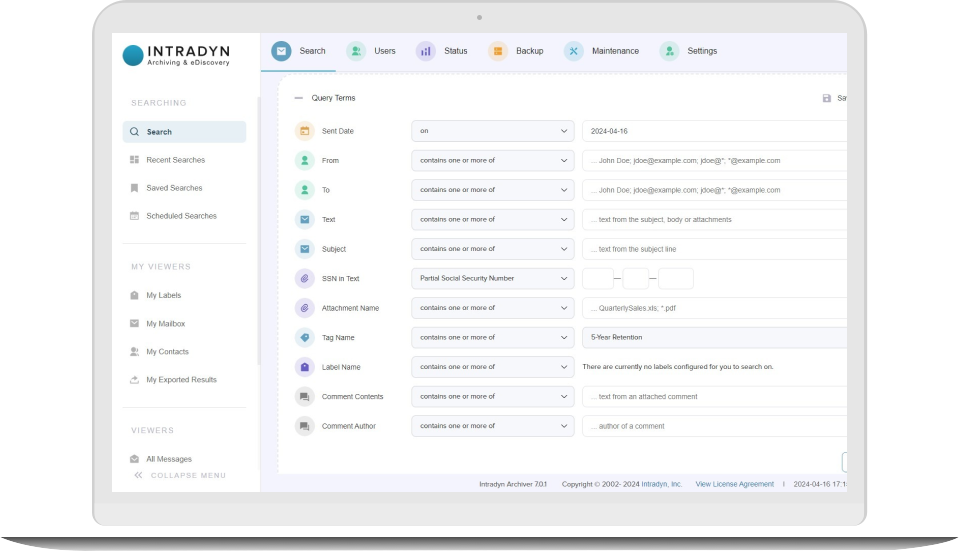Image resolution: width=959 pixels, height=551 pixels.
Task: Open All Messages viewer
Action: 161,459
